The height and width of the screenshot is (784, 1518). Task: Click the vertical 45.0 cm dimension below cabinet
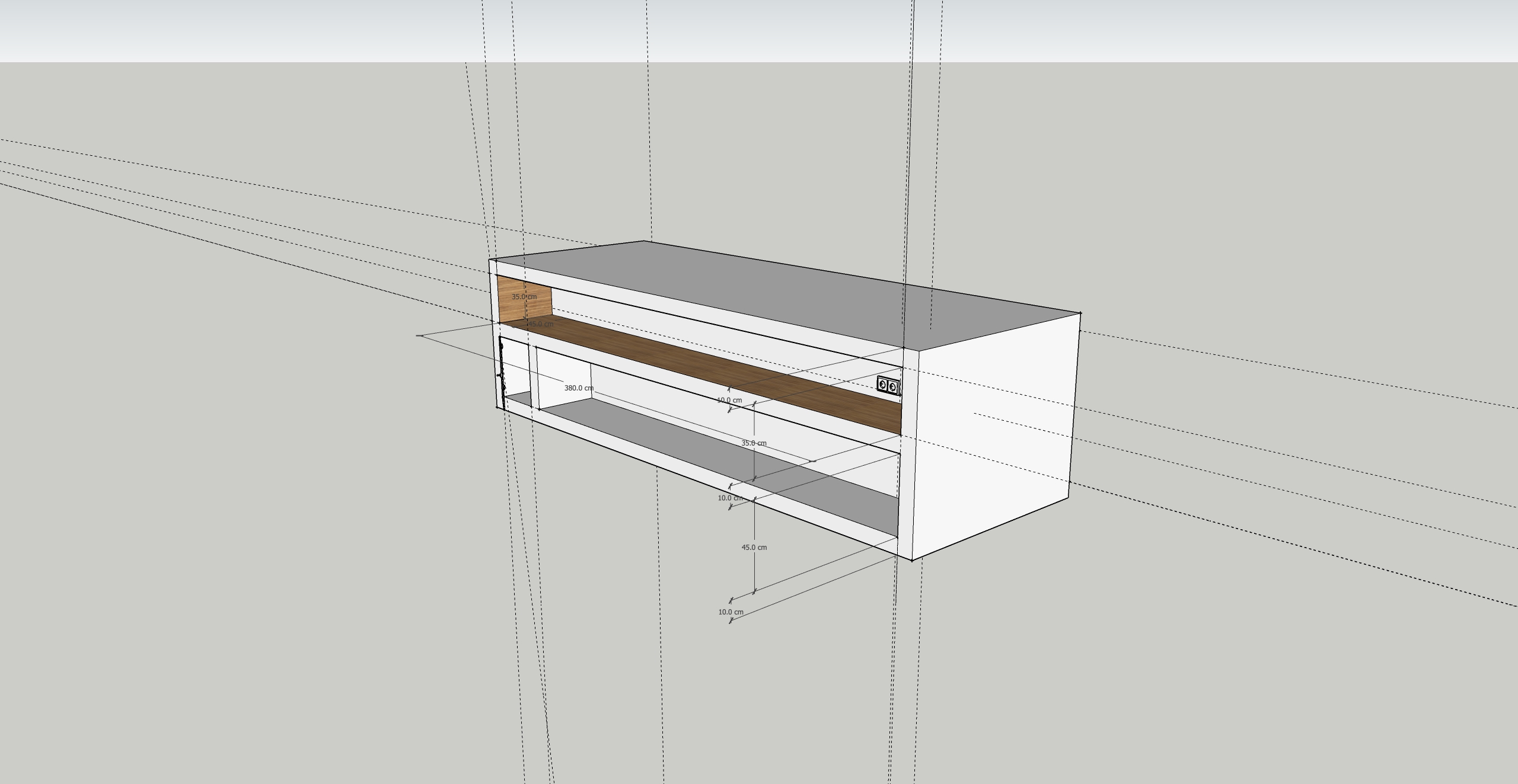click(754, 548)
